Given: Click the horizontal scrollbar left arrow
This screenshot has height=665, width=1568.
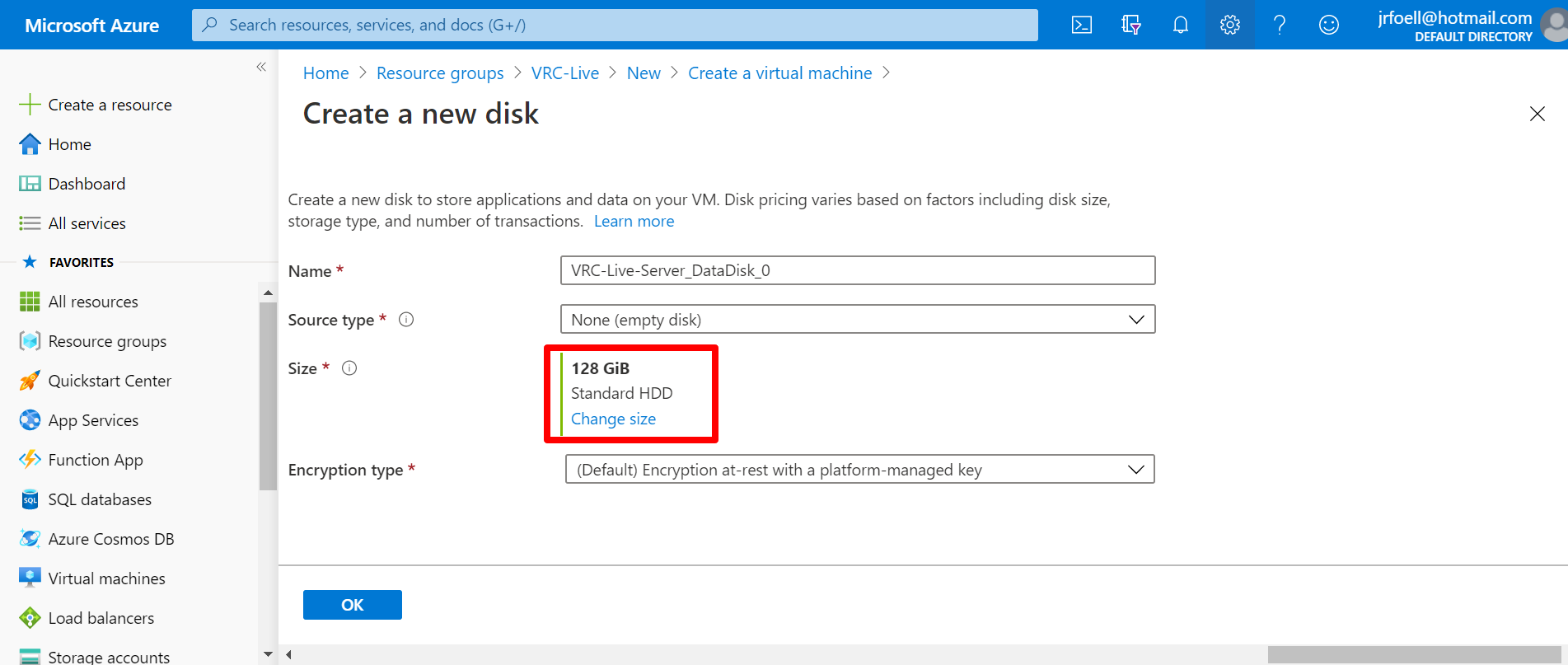Looking at the screenshot, I should 288,655.
